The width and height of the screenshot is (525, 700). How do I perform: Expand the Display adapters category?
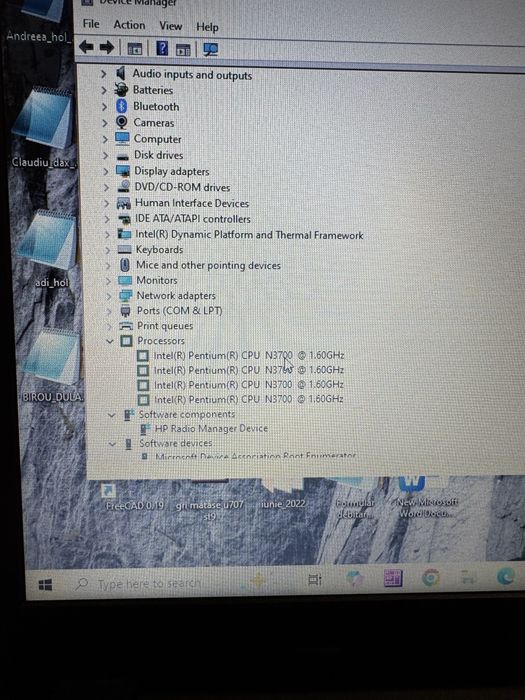(x=106, y=171)
